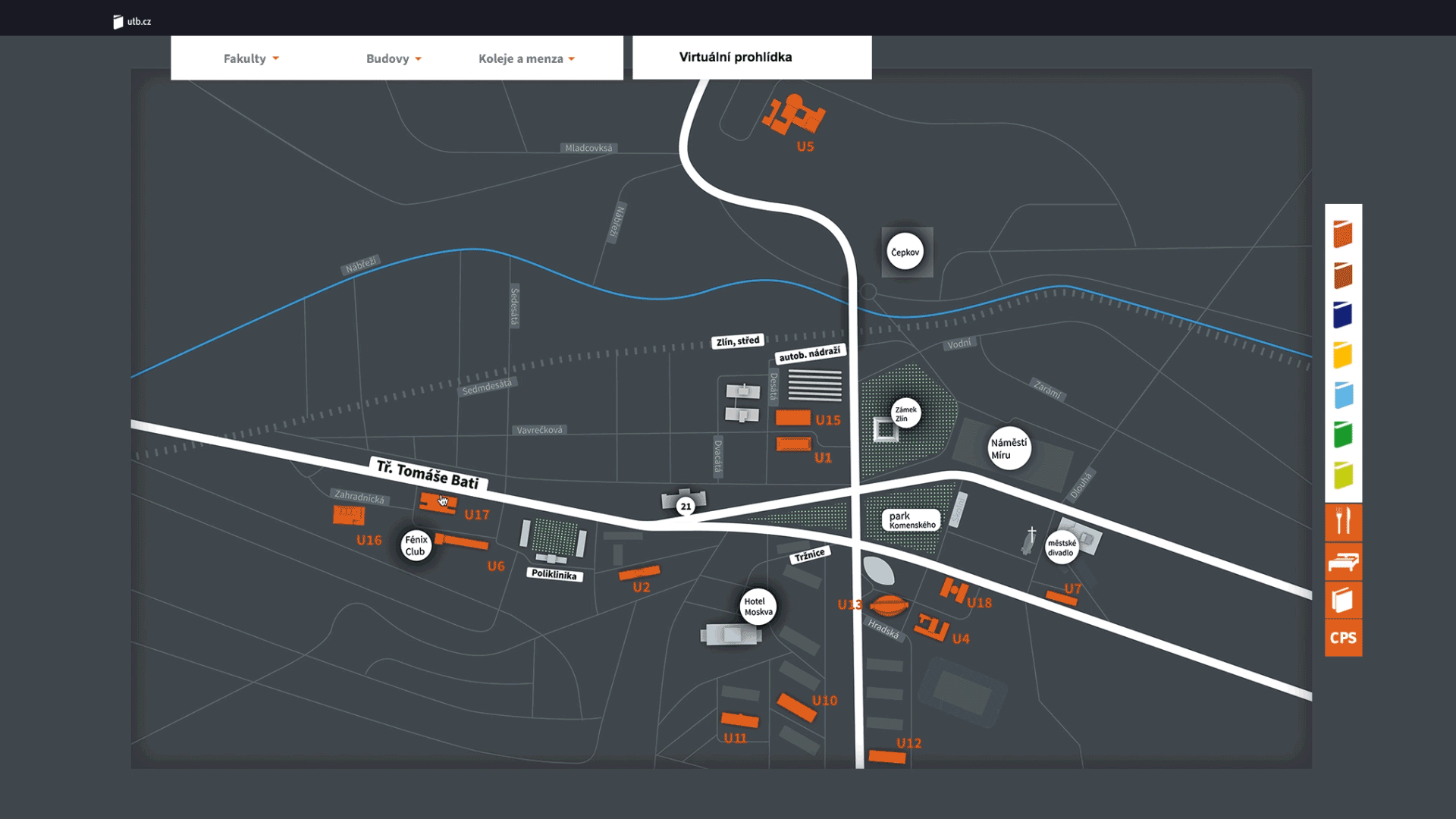
Task: Expand the Fakulty dropdown menu
Action: pyautogui.click(x=251, y=58)
